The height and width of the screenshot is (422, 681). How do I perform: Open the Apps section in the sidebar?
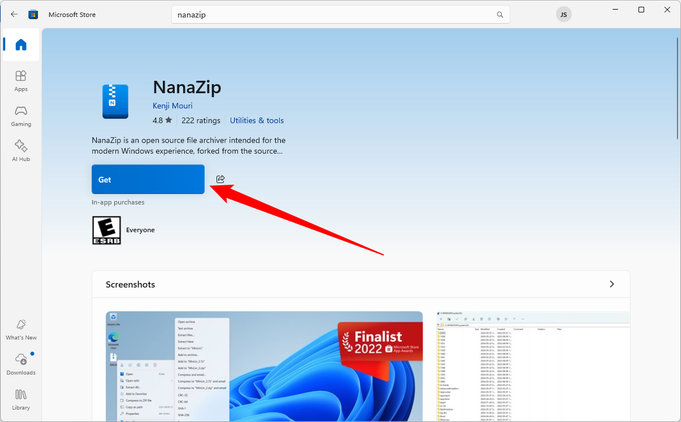click(21, 81)
